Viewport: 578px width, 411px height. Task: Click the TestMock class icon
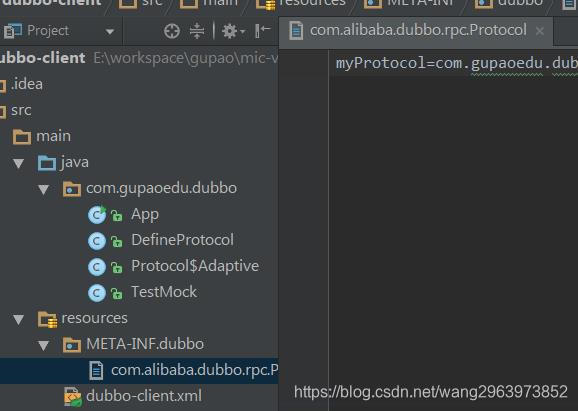[97, 293]
